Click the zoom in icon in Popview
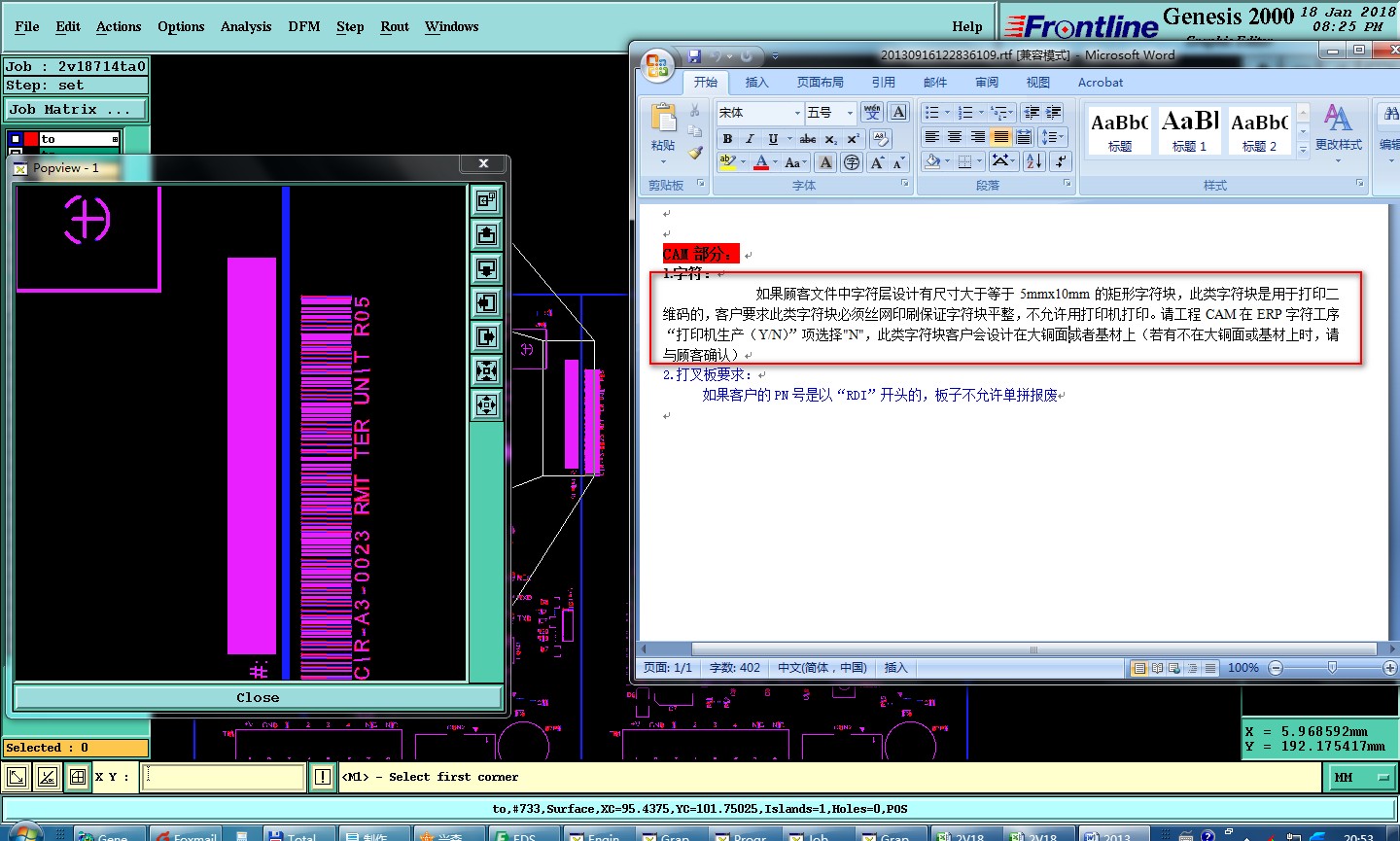1400x841 pixels. pos(486,370)
